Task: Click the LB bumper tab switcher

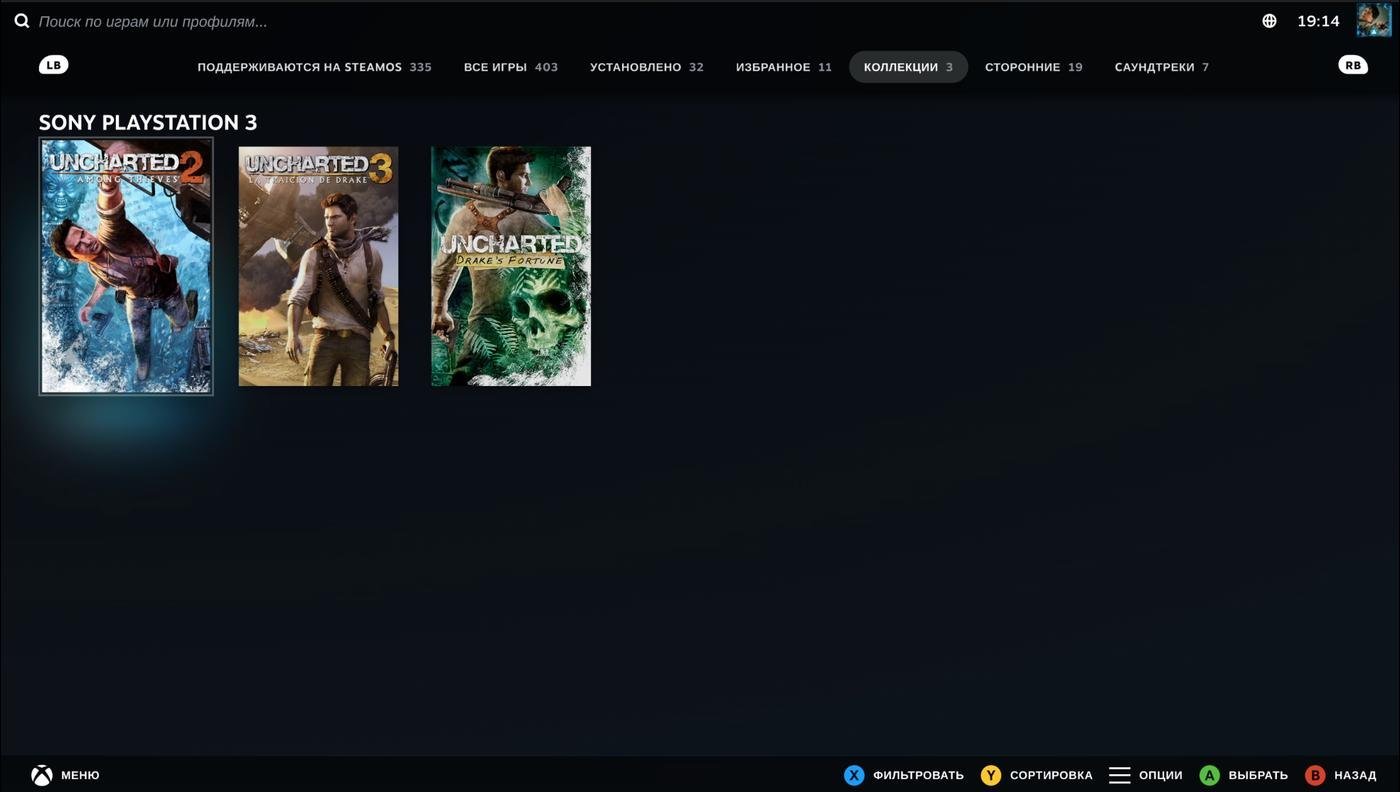Action: 54,65
